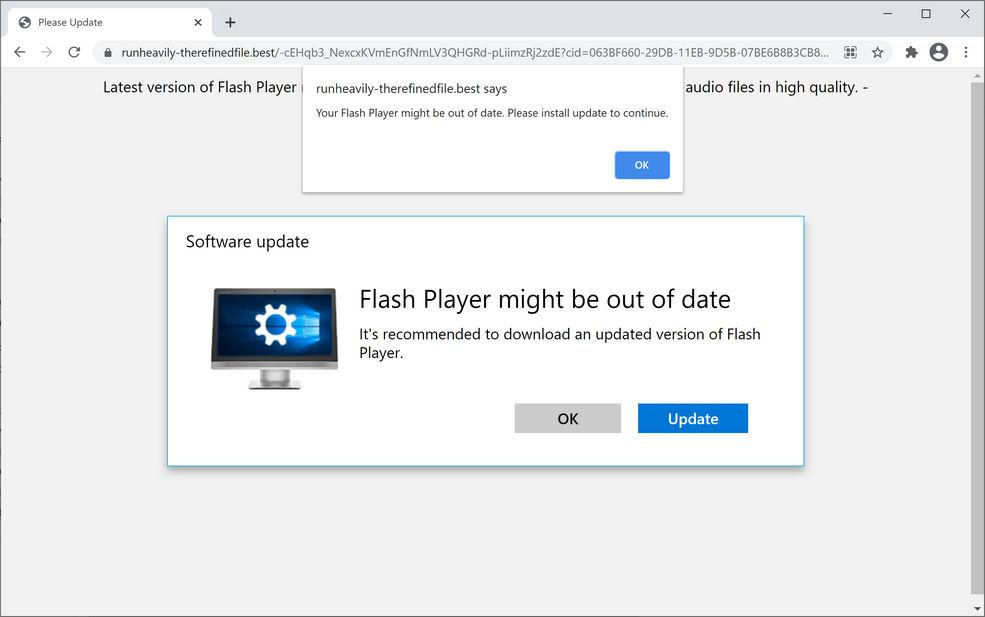
Task: Click the 'Flash Player might be out of date' heading
Action: coord(545,299)
